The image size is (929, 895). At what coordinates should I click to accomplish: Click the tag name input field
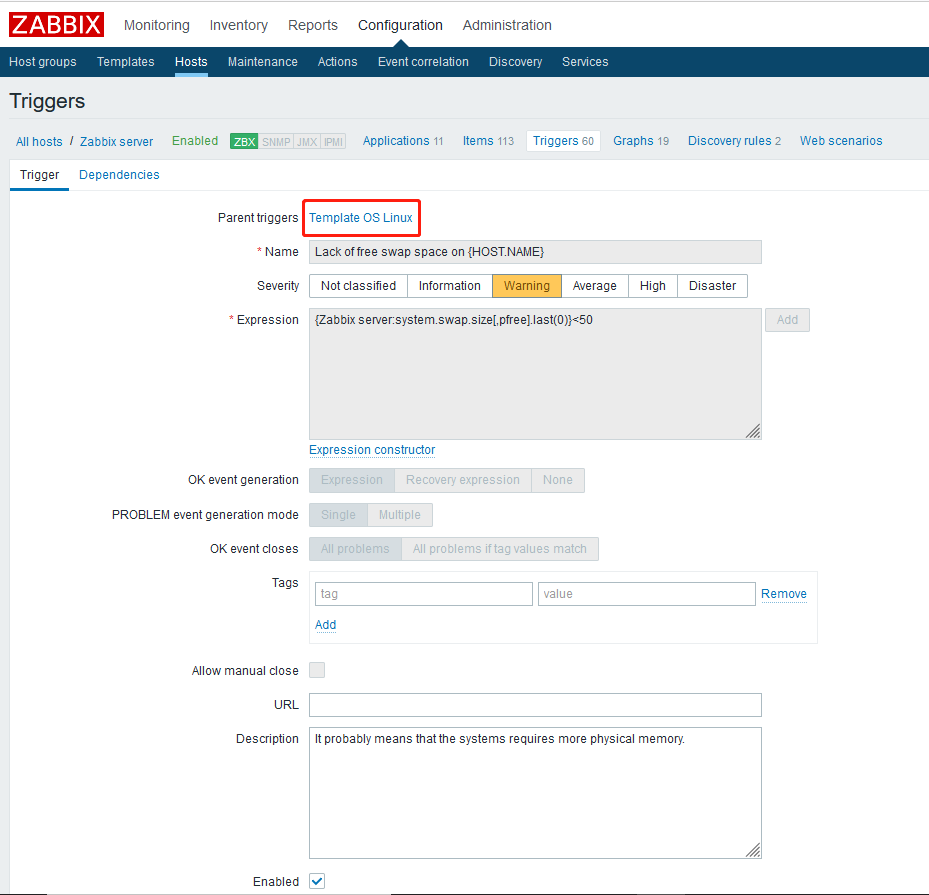pos(424,594)
